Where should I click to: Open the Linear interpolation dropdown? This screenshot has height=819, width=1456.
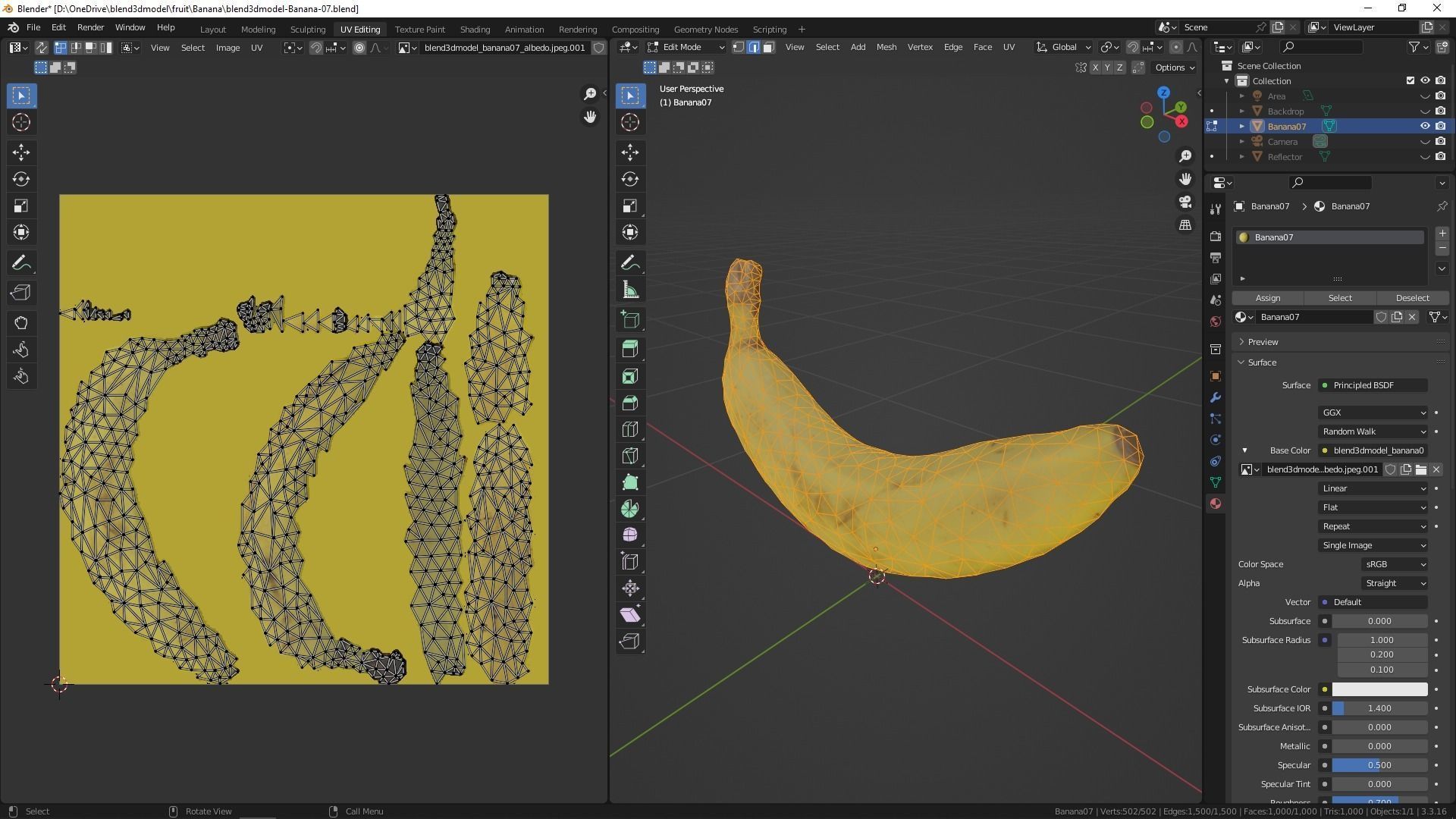(1373, 488)
